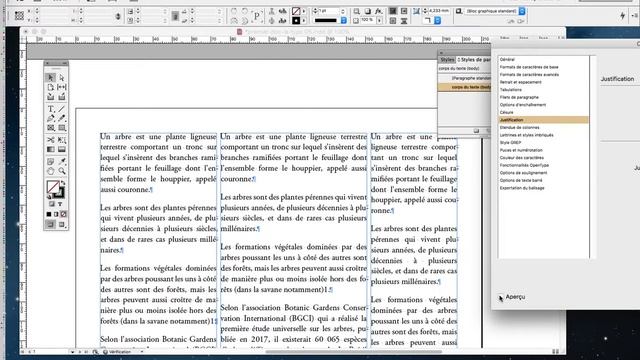This screenshot has height=360, width=640.
Task: Select 'Césure' category
Action: [507, 112]
